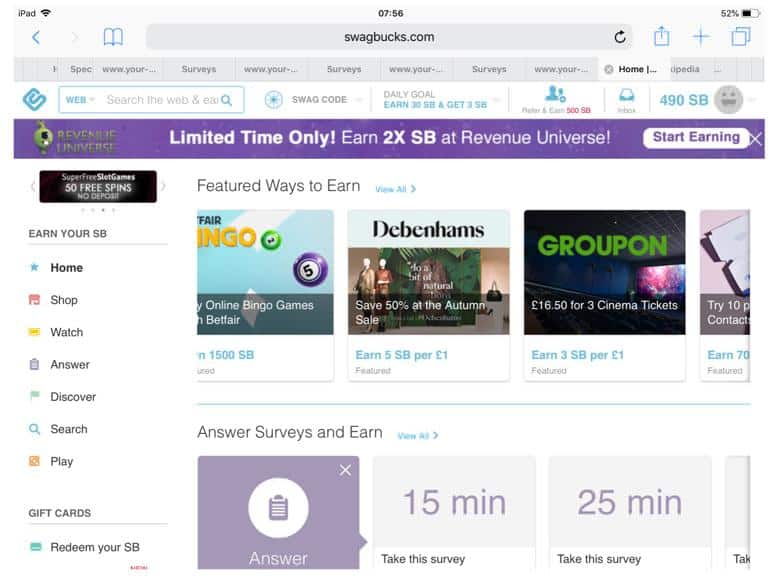Open Home in the sidebar
Viewport: 775px width, 584px height.
click(66, 268)
